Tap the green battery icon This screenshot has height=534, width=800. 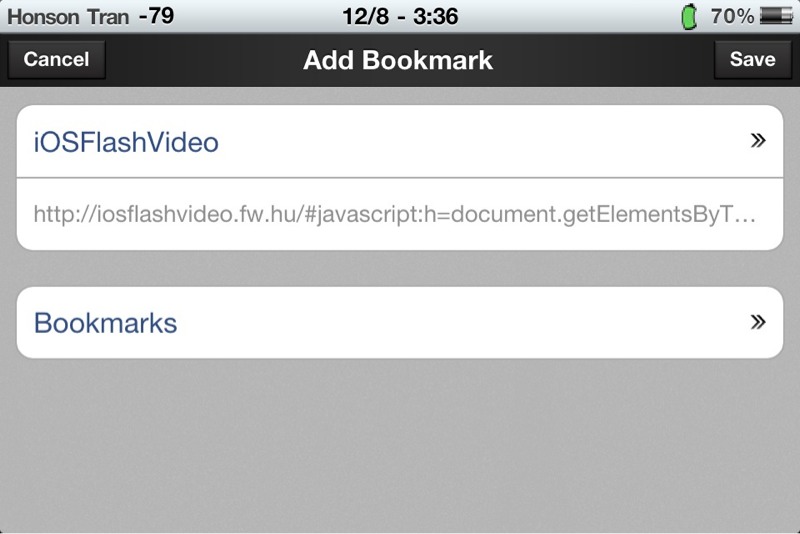[x=689, y=16]
